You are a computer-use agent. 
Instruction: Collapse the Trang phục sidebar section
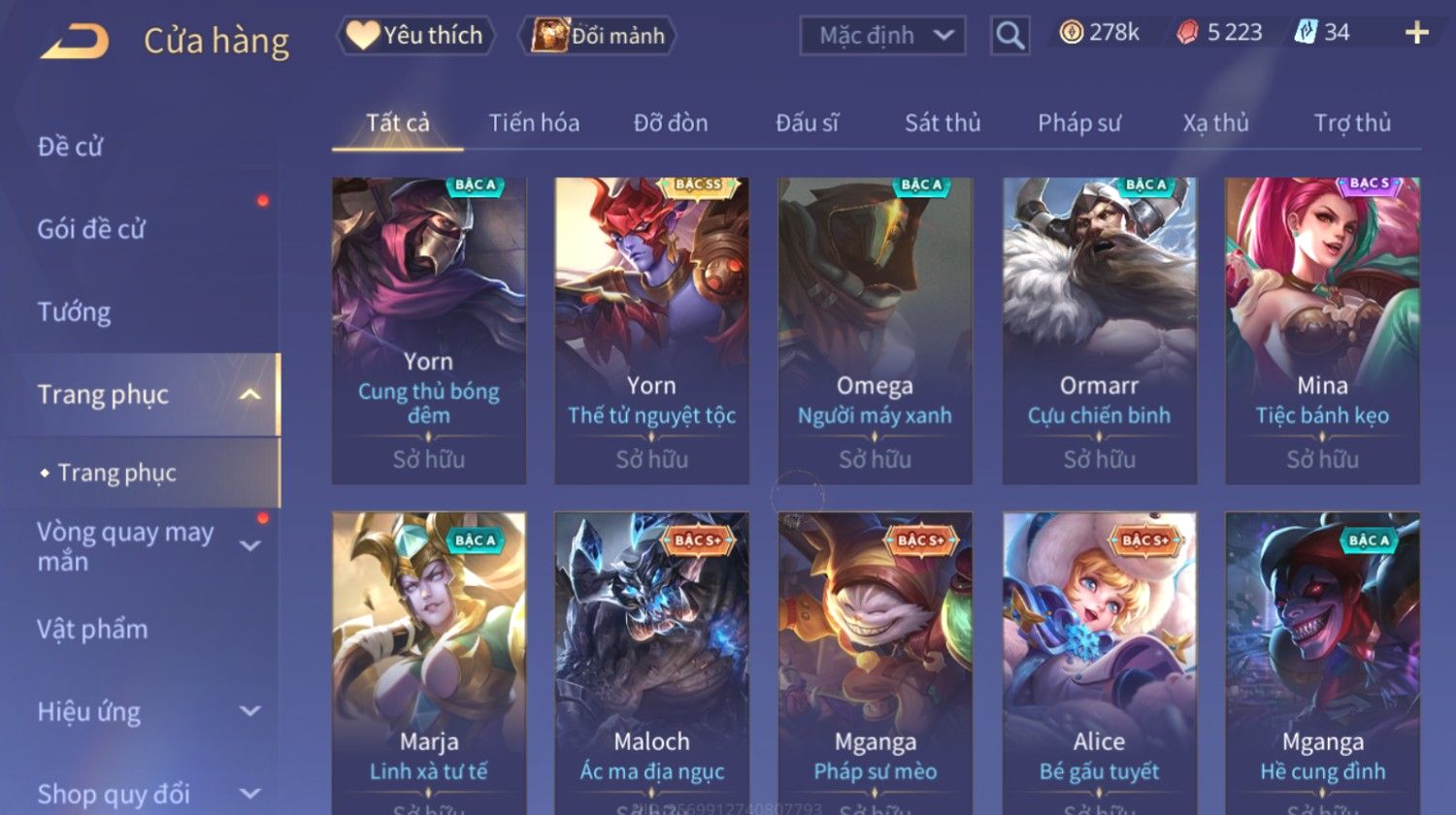249,395
